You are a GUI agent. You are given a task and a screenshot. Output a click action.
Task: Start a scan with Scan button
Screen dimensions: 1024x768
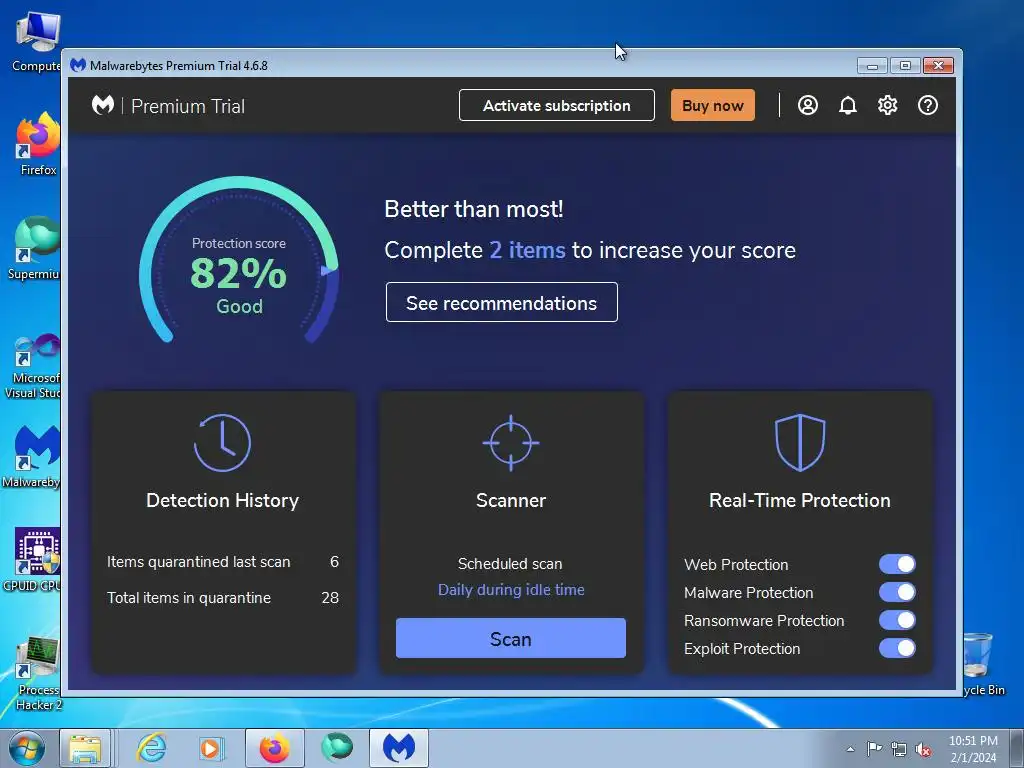click(511, 638)
